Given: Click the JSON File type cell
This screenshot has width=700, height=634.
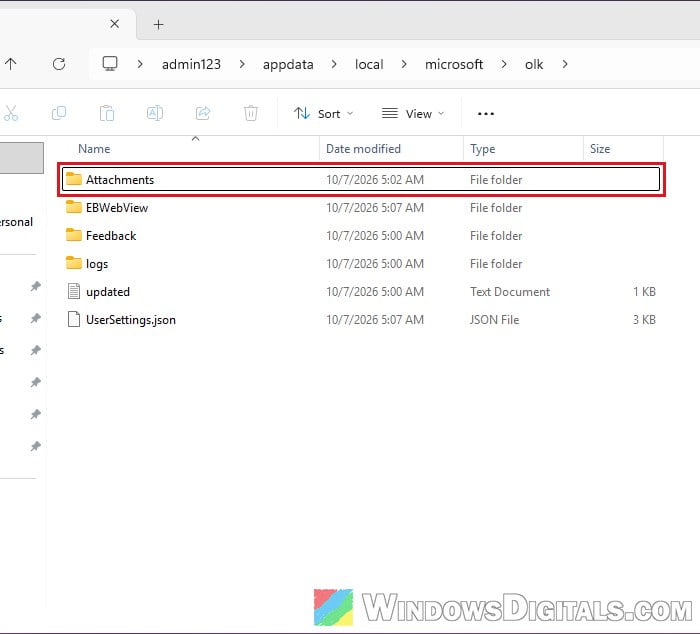Looking at the screenshot, I should [495, 320].
